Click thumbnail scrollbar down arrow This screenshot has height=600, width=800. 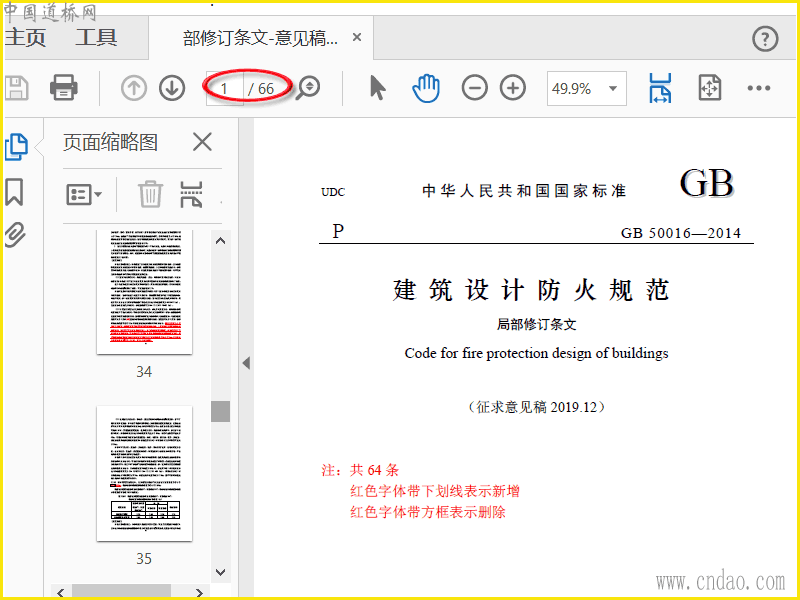tap(220, 572)
